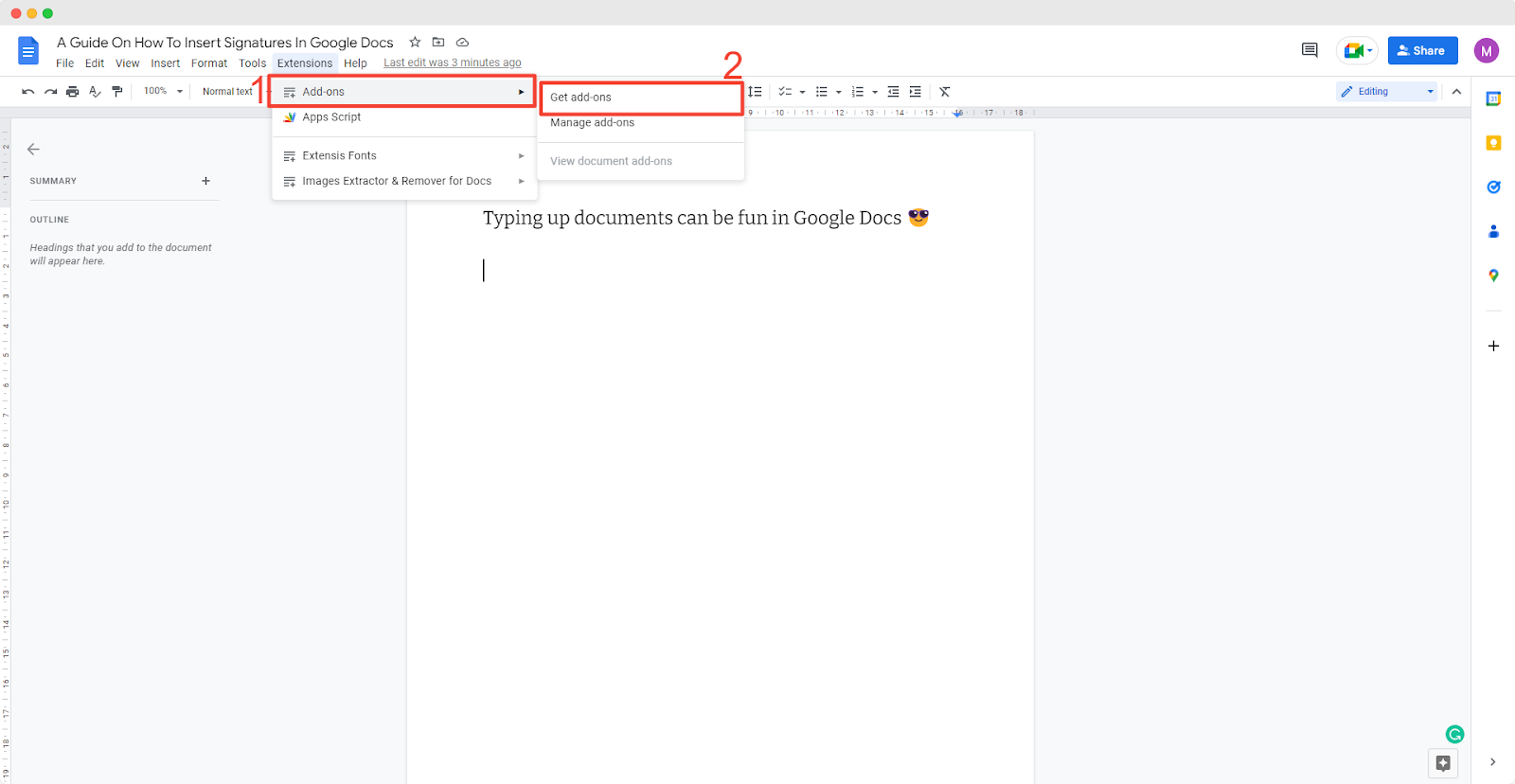Click the Google Docs home logo
This screenshot has width=1515, height=784.
pos(28,50)
